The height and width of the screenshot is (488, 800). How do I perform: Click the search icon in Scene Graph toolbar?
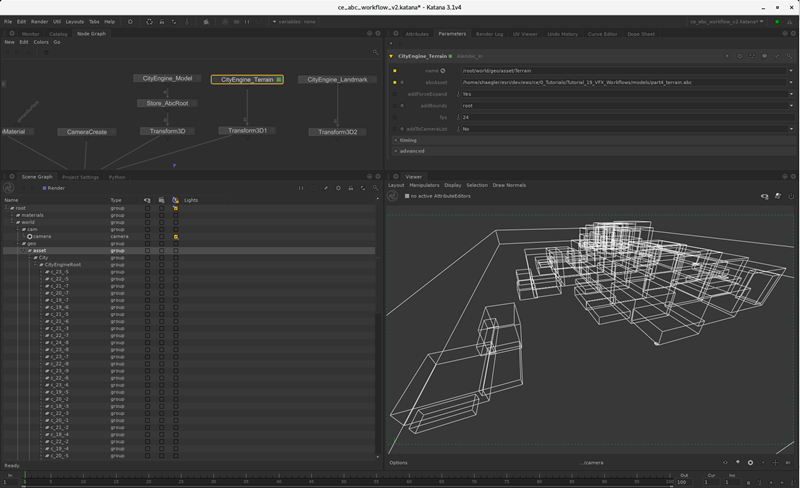point(376,188)
